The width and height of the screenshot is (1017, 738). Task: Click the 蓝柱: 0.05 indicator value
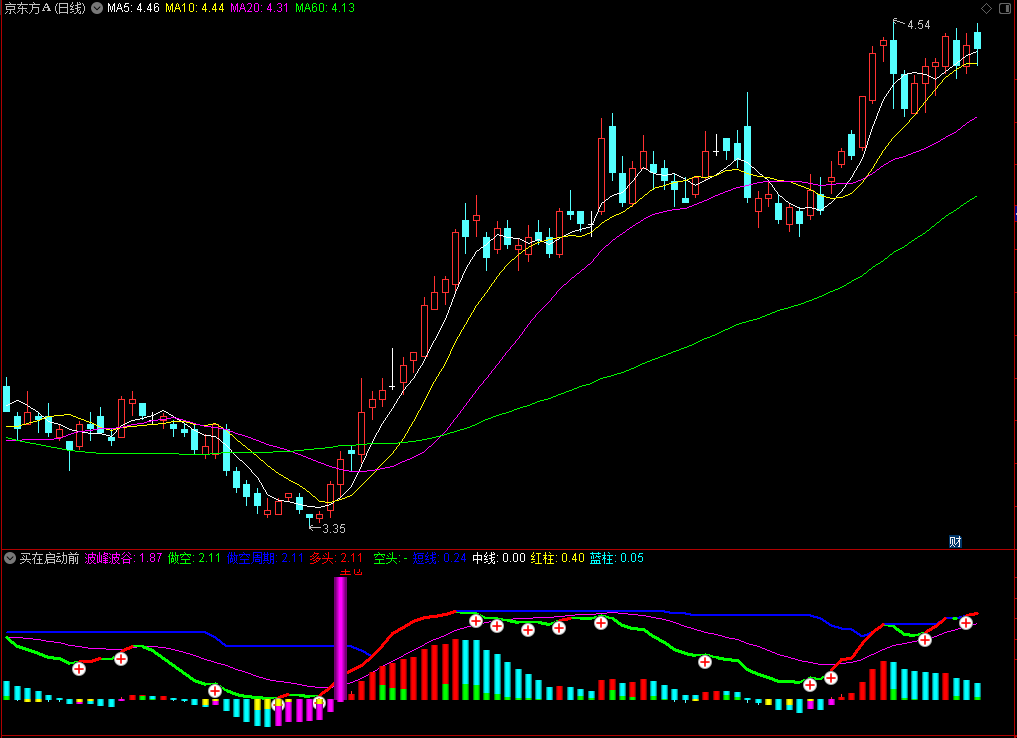coord(616,558)
